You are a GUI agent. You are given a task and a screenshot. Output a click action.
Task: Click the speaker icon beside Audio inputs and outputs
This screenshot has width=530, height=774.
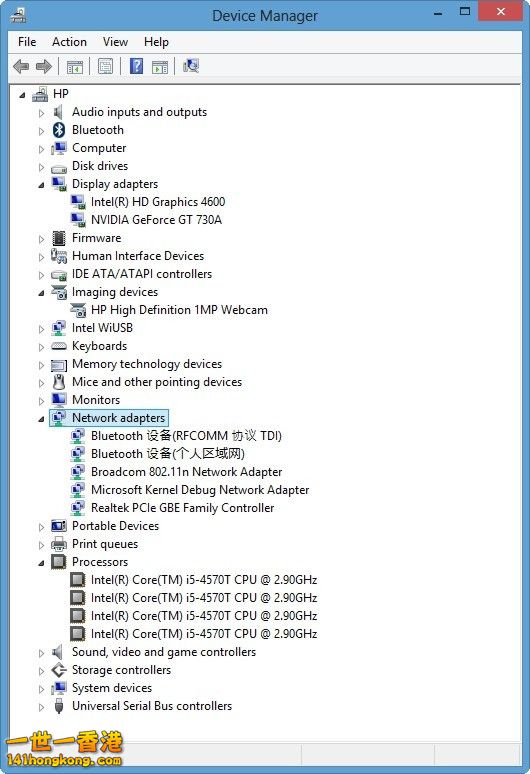coord(58,112)
